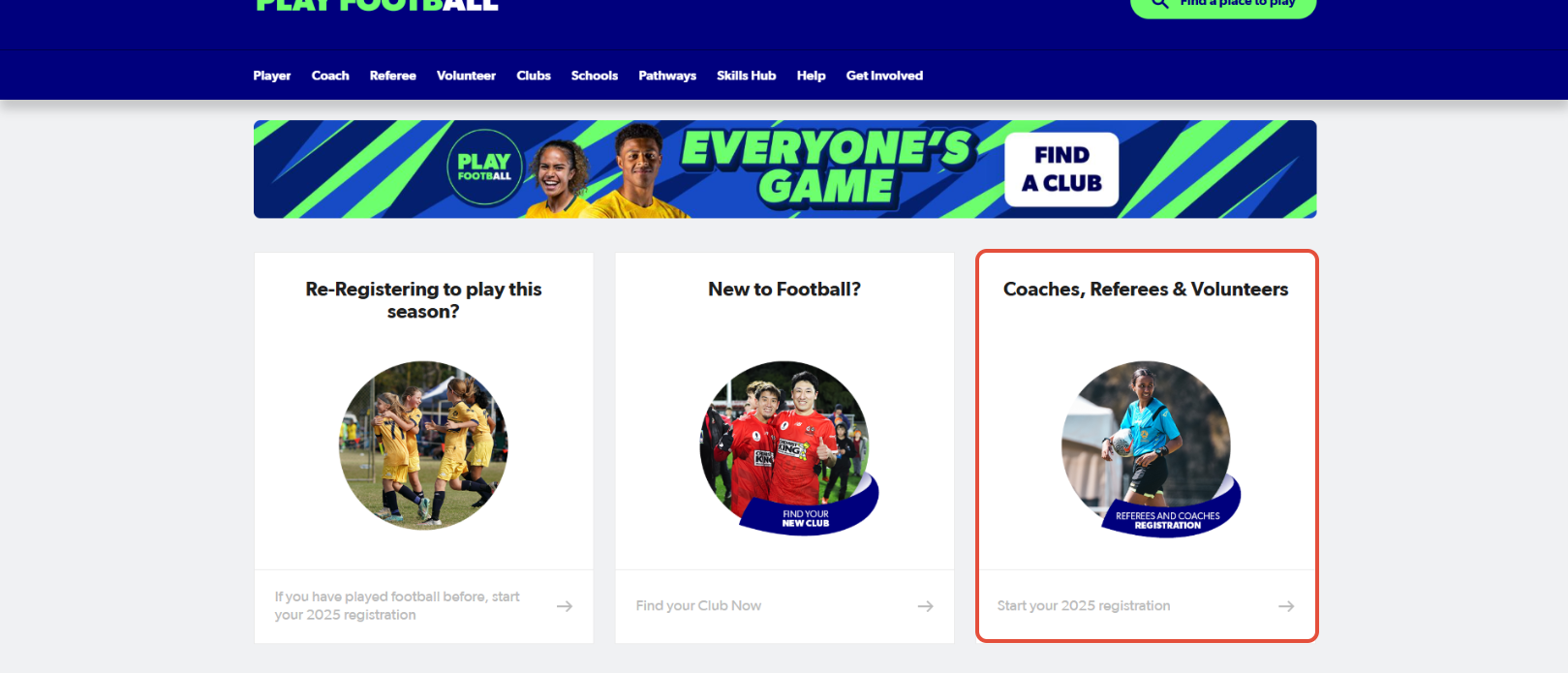Click the Find a place to play button

tap(1223, 6)
